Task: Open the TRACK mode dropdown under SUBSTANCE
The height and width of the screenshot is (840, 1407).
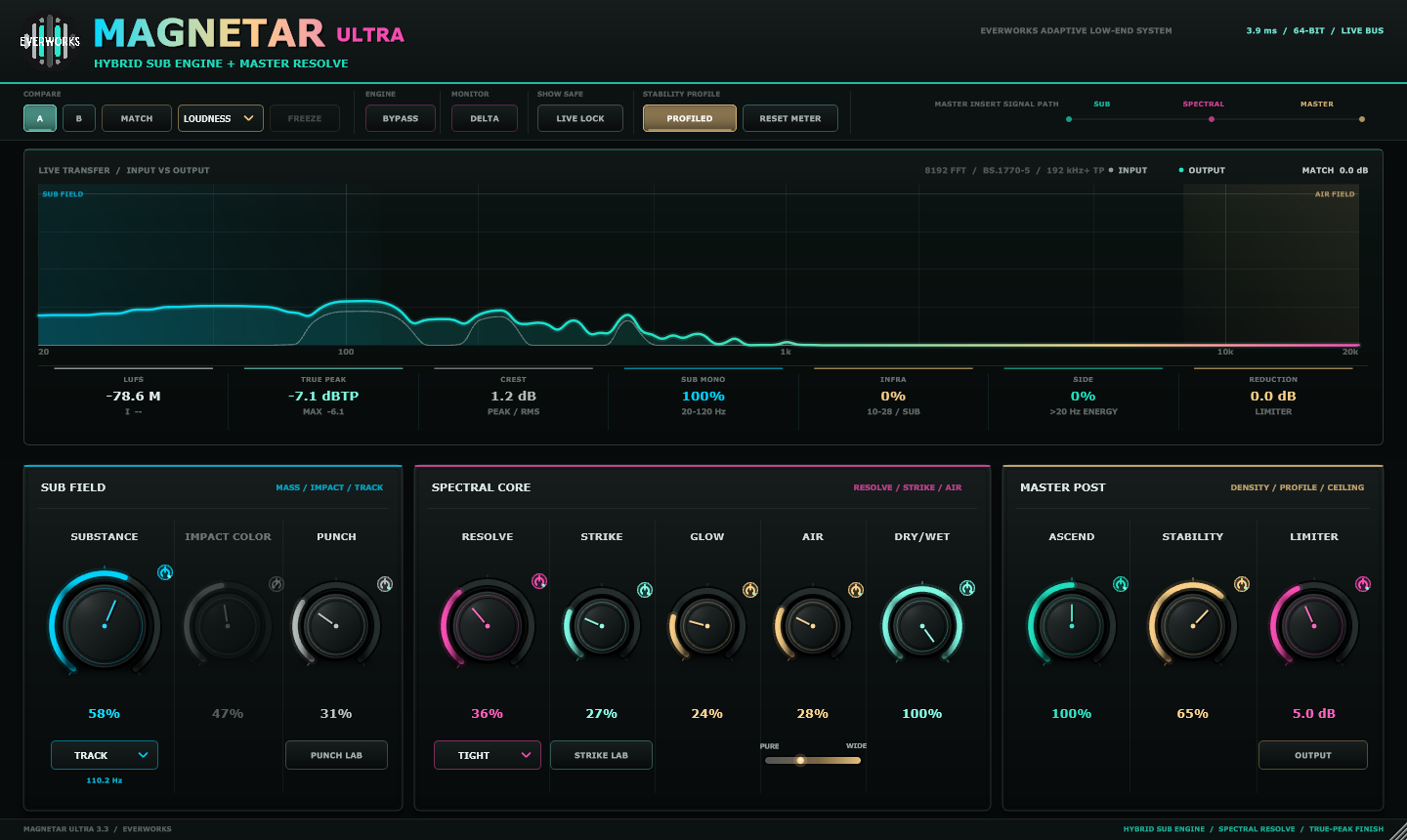Action: (x=105, y=755)
